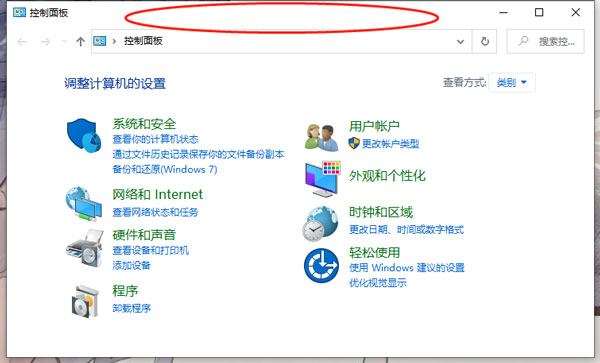Open 查看你的计算机状态 link
The width and height of the screenshot is (600, 363).
pyautogui.click(x=155, y=139)
